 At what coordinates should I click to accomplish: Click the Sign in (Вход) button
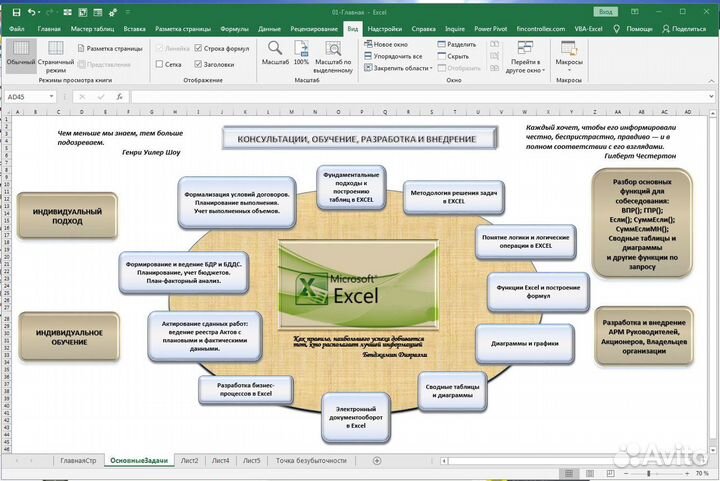click(x=606, y=12)
